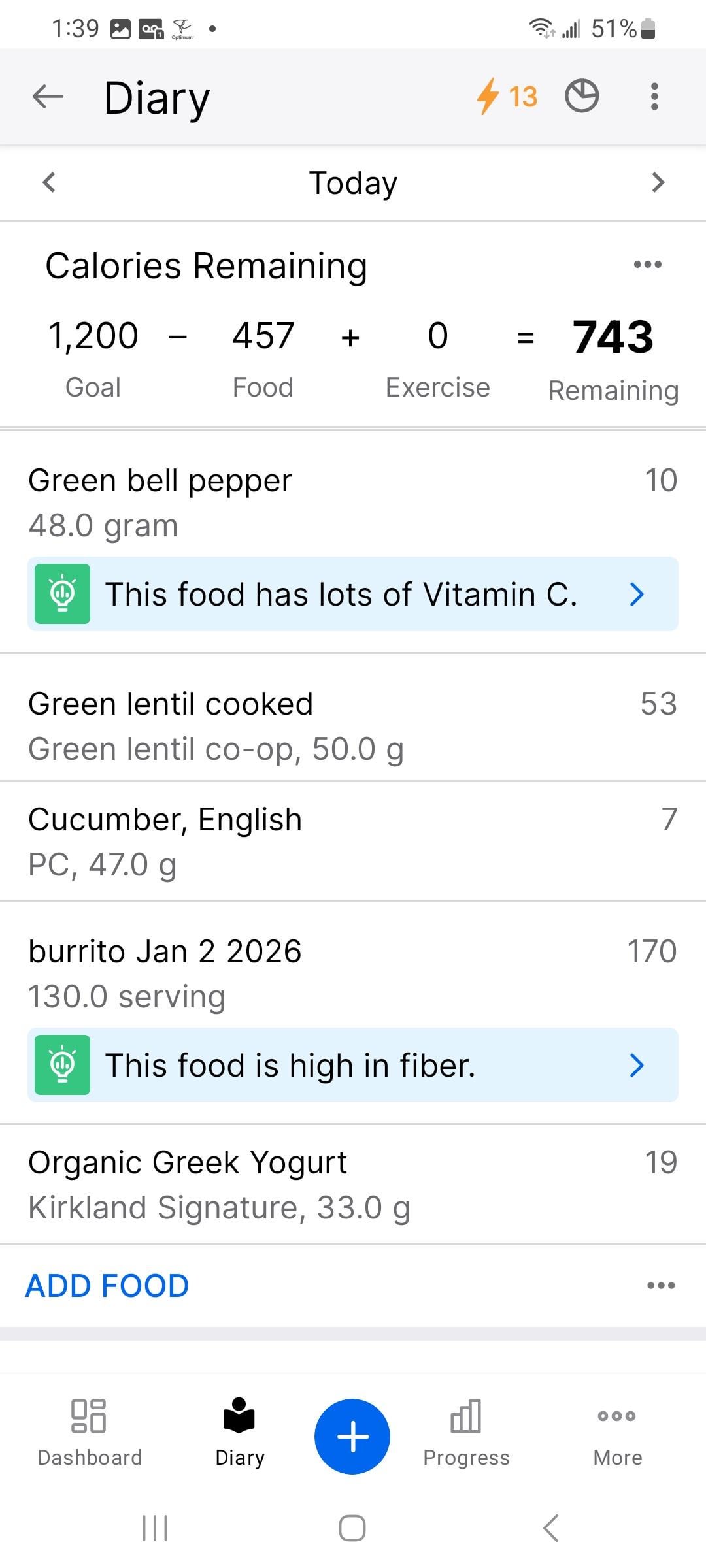Expand the Vitamin C insight chevron
This screenshot has height=1568, width=706.
(637, 594)
